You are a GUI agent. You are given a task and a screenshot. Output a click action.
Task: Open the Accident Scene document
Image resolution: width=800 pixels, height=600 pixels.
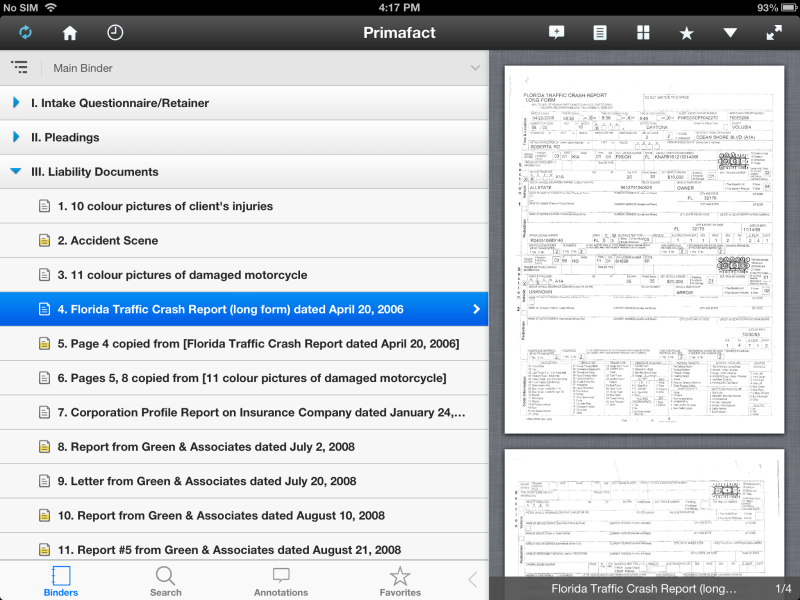coord(244,240)
